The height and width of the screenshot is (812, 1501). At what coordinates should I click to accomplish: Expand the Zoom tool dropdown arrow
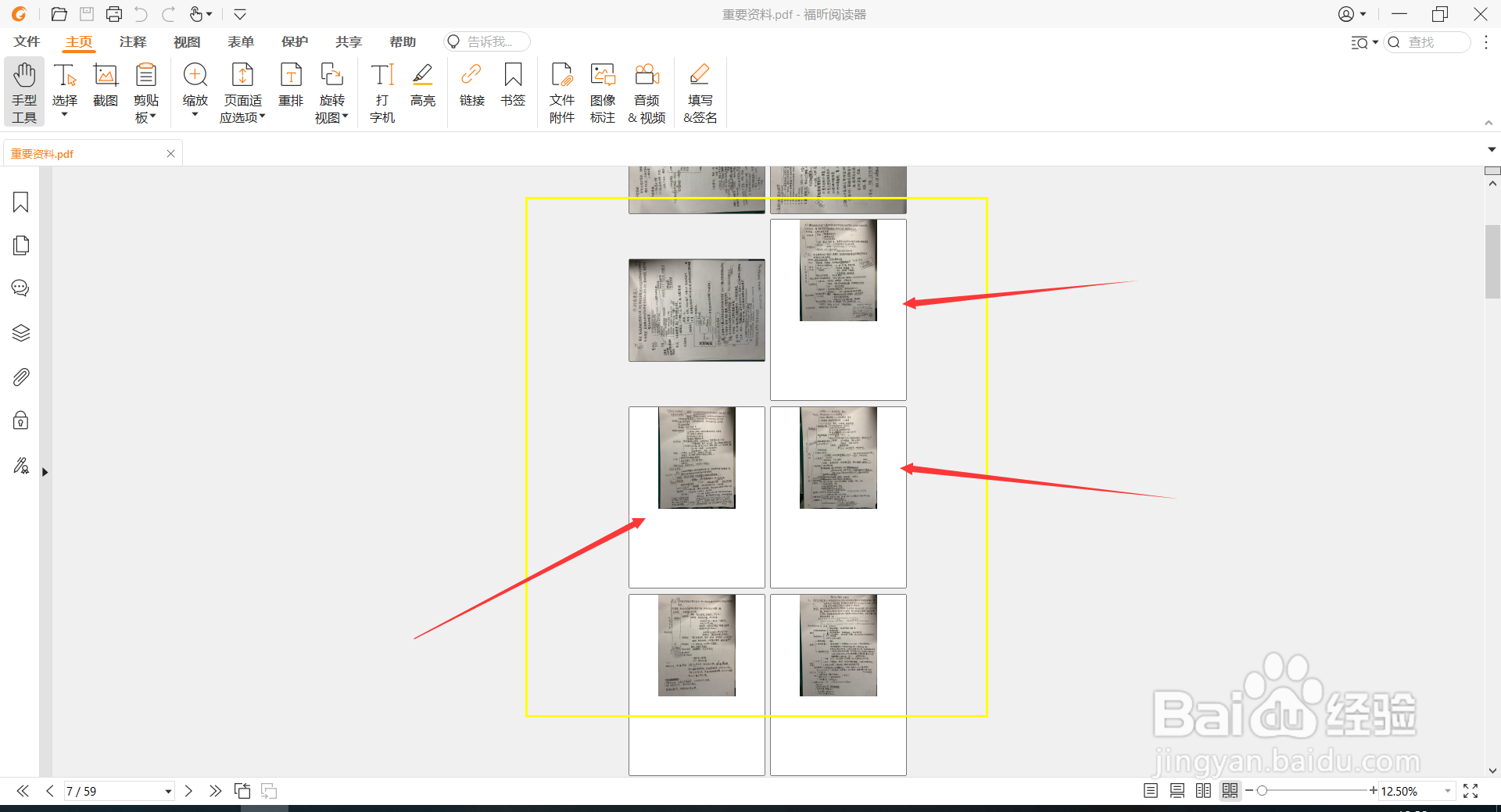coord(195,115)
